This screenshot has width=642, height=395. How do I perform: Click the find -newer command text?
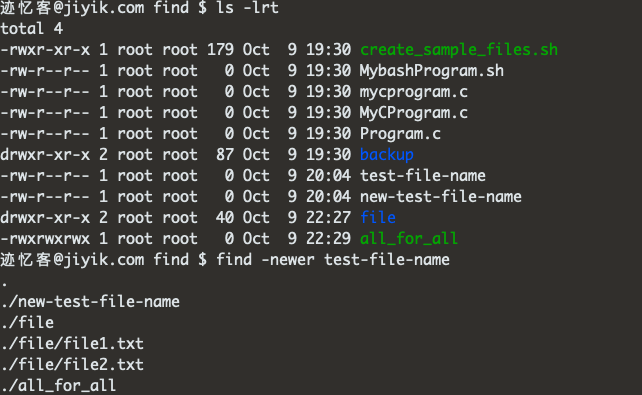(x=332, y=260)
